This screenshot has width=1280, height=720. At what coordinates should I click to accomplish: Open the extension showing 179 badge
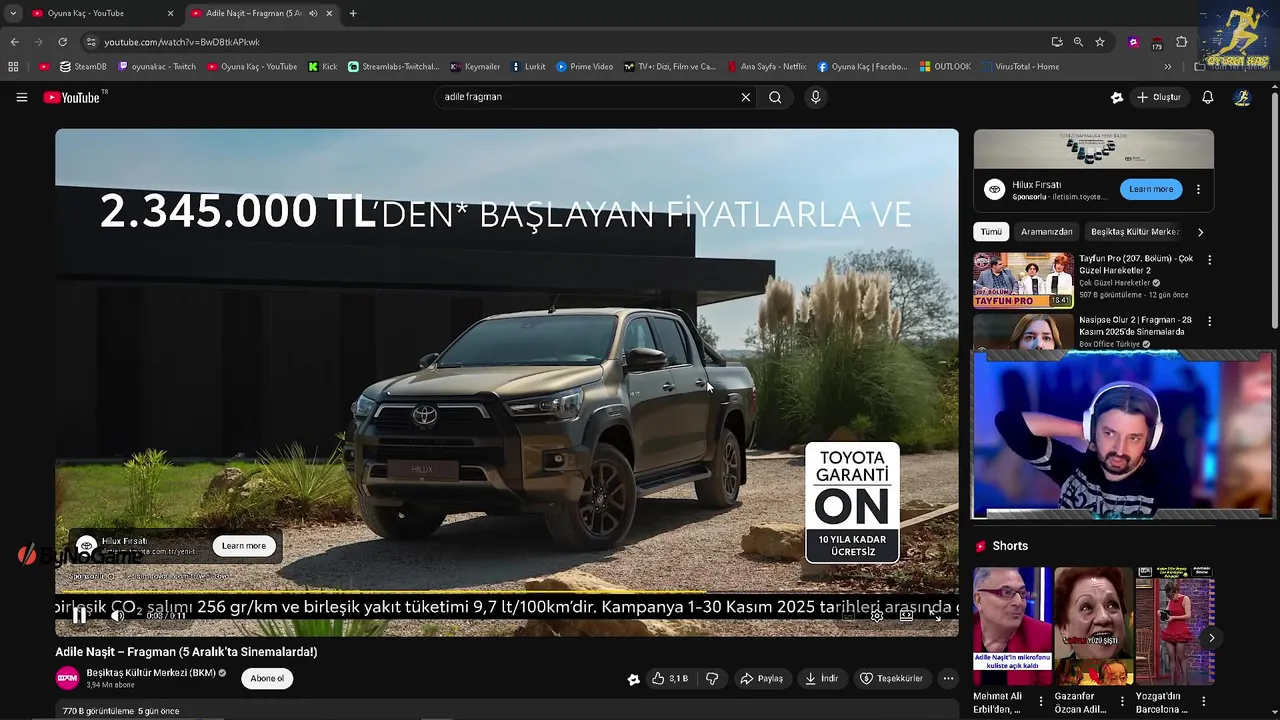(1157, 42)
